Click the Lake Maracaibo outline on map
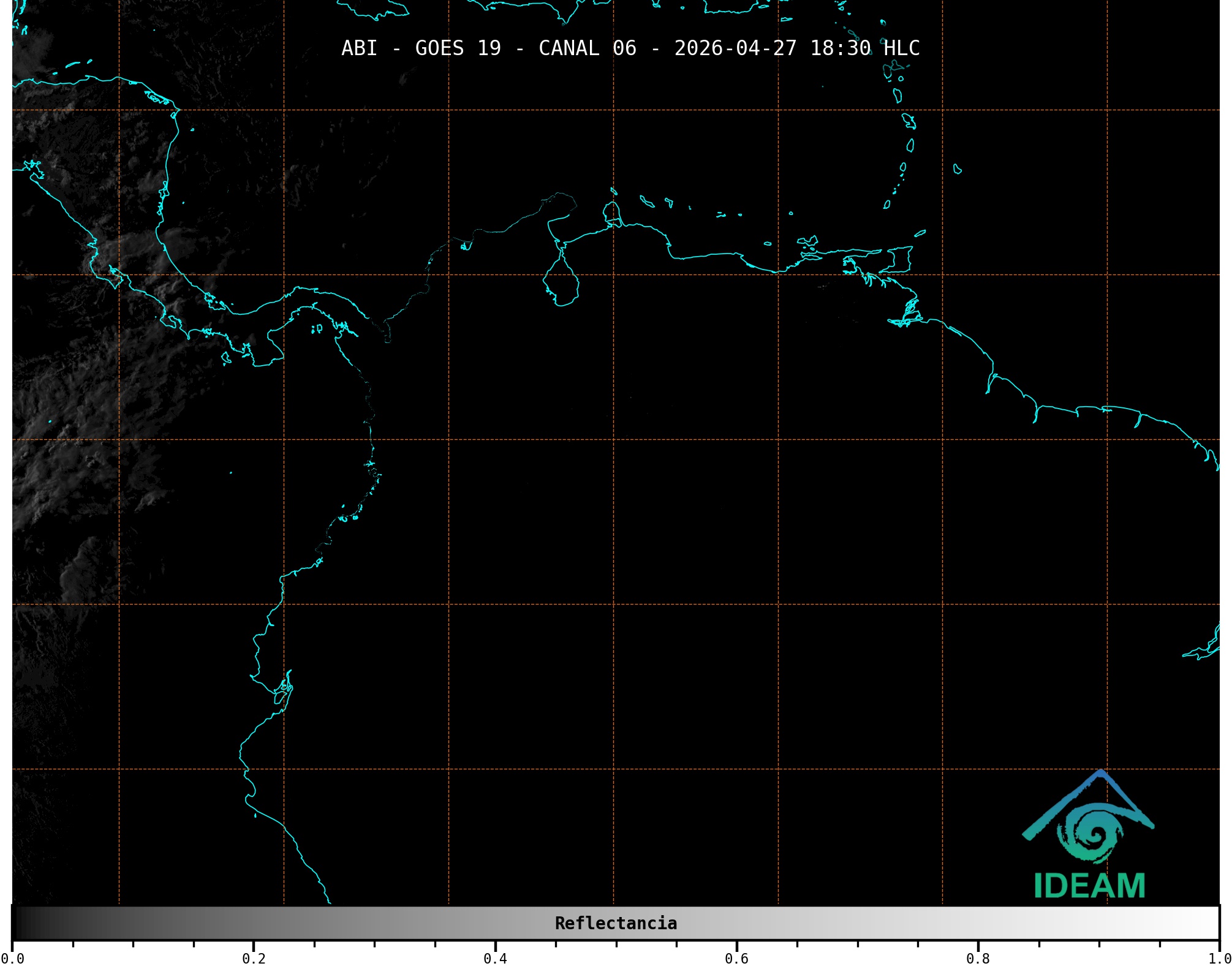This screenshot has height=966, width=1232. (561, 283)
